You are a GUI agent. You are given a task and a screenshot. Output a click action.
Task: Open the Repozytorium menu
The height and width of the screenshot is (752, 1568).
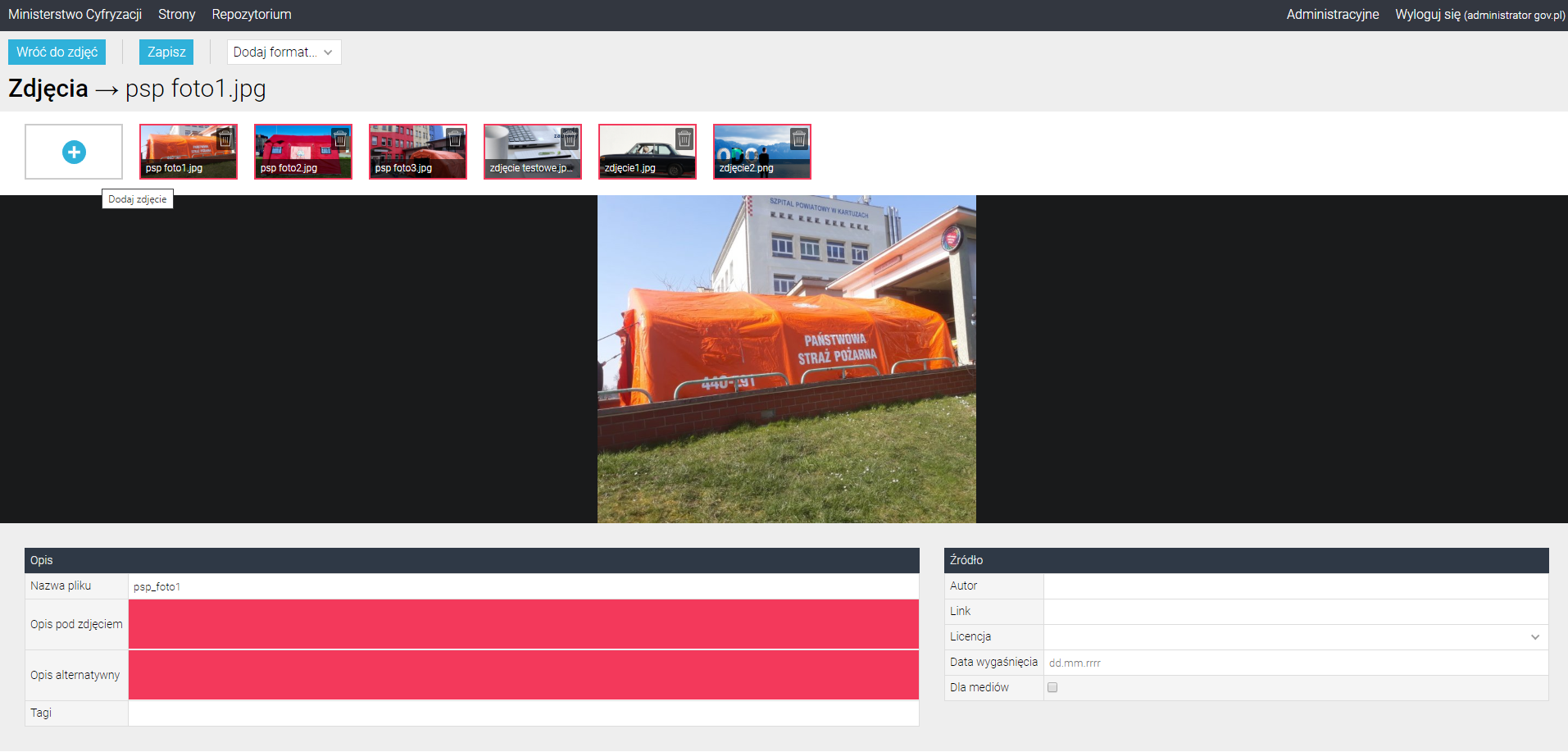click(252, 14)
